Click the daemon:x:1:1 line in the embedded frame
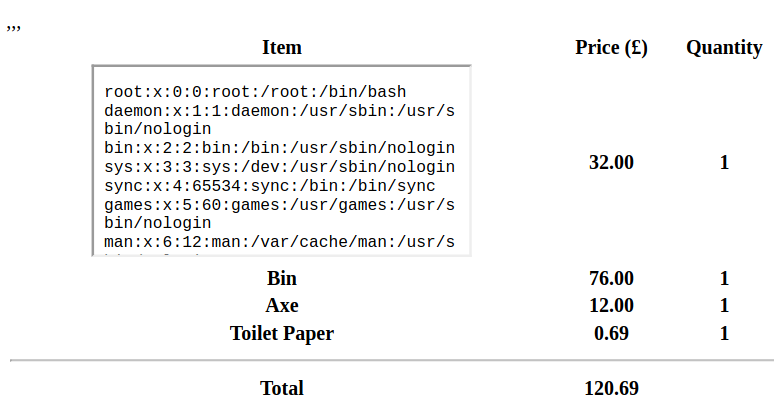The height and width of the screenshot is (413, 774). tap(279, 120)
